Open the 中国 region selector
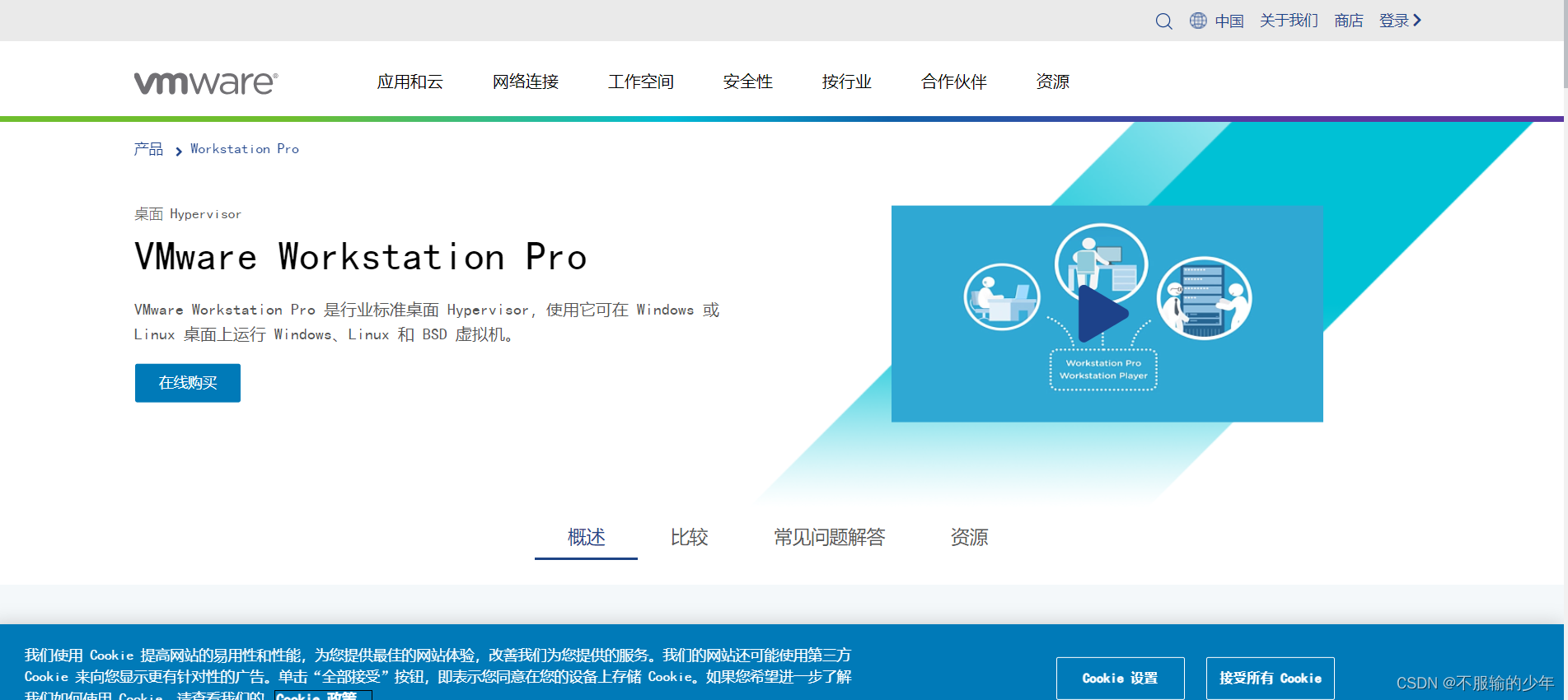 point(1229,21)
